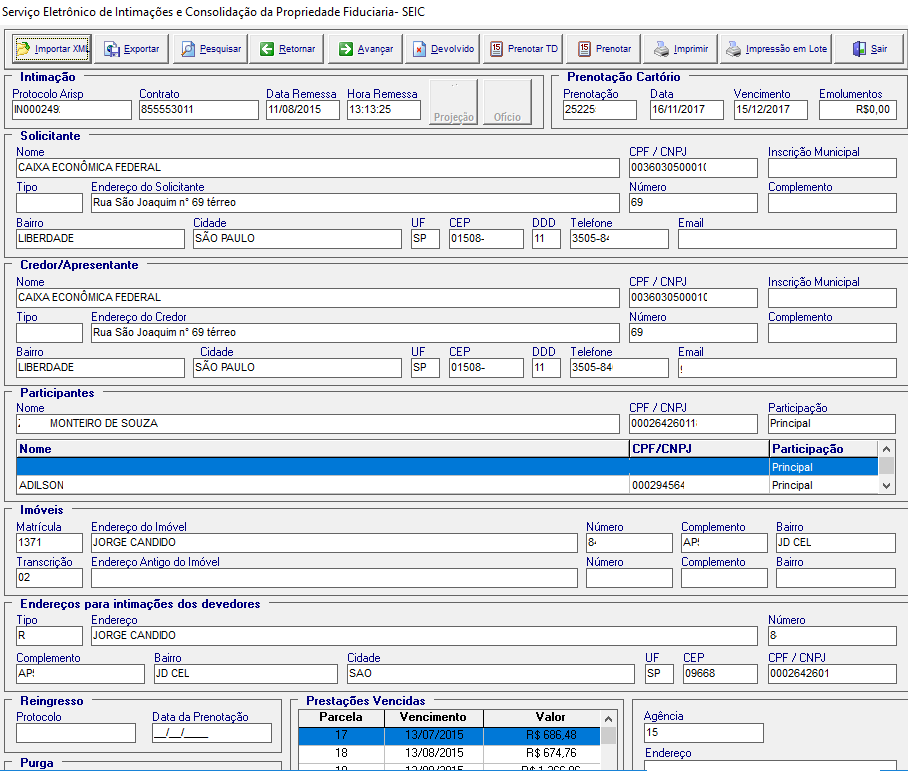Select the Prenotar TD button
Image resolution: width=908 pixels, height=771 pixels.
click(524, 49)
